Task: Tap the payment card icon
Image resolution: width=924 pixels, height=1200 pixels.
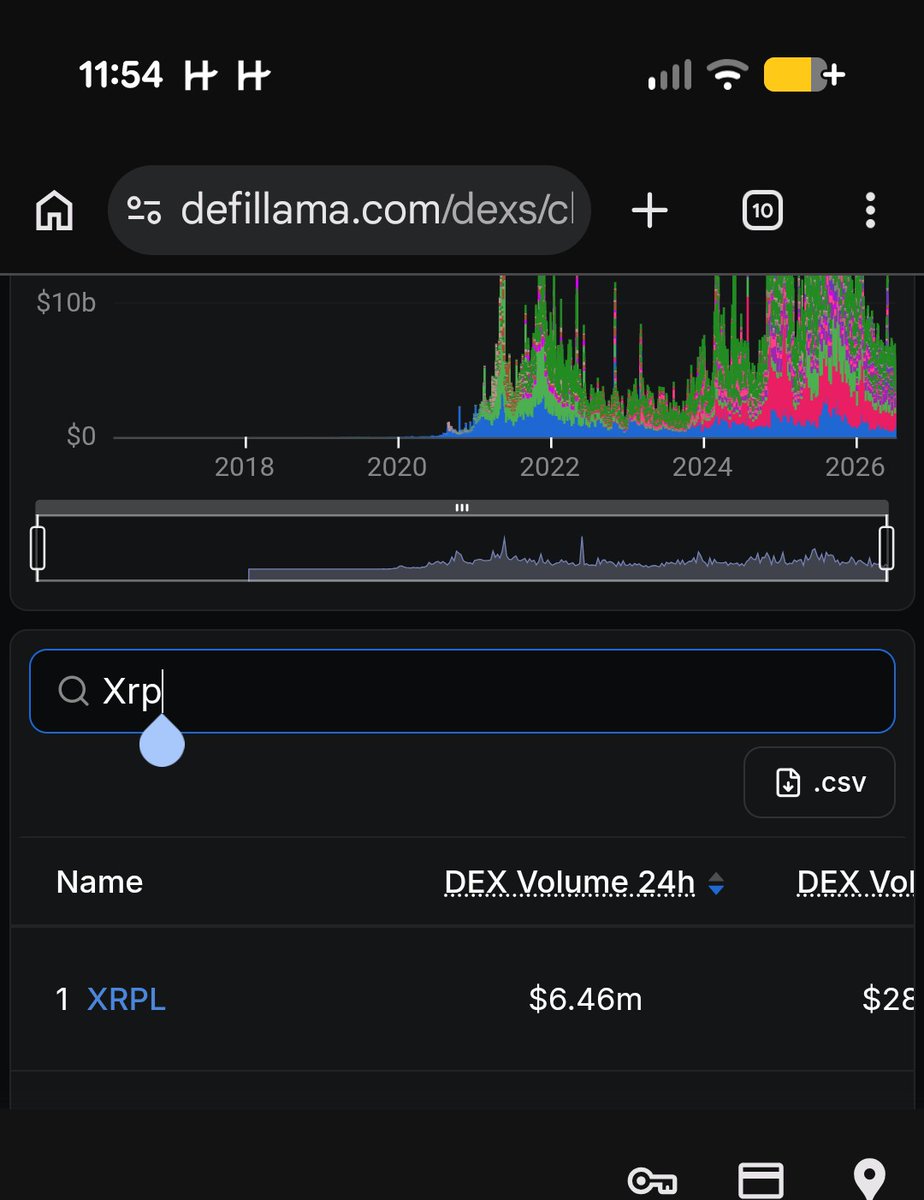Action: (x=760, y=1181)
